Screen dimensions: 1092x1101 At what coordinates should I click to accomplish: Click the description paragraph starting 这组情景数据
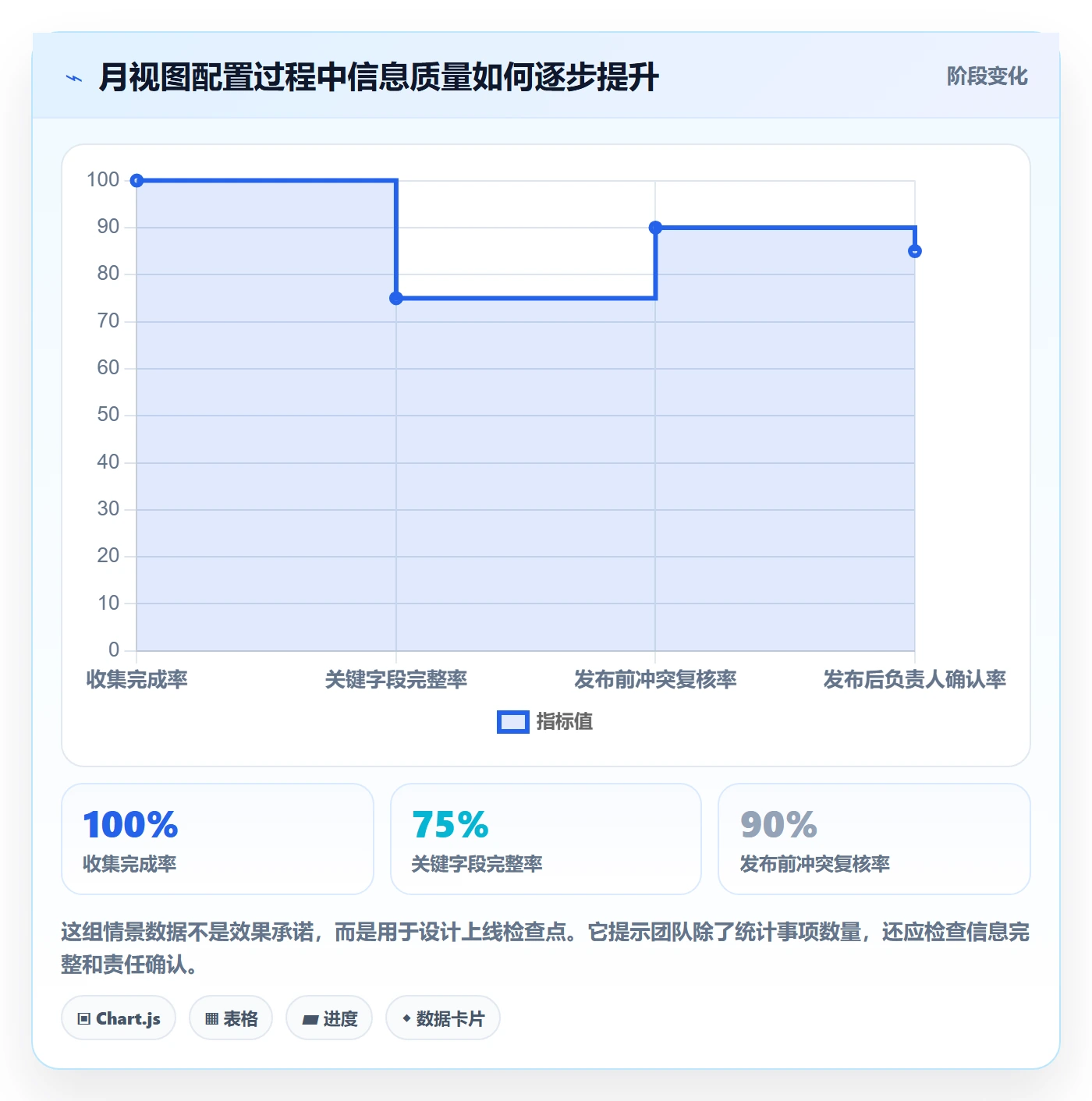[545, 948]
